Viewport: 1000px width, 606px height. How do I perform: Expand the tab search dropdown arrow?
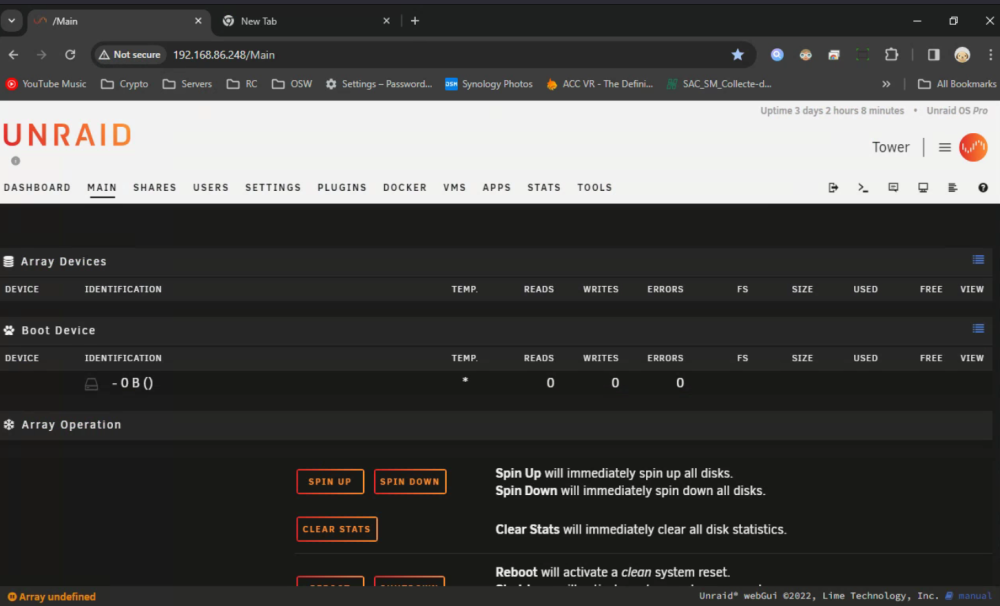[11, 20]
